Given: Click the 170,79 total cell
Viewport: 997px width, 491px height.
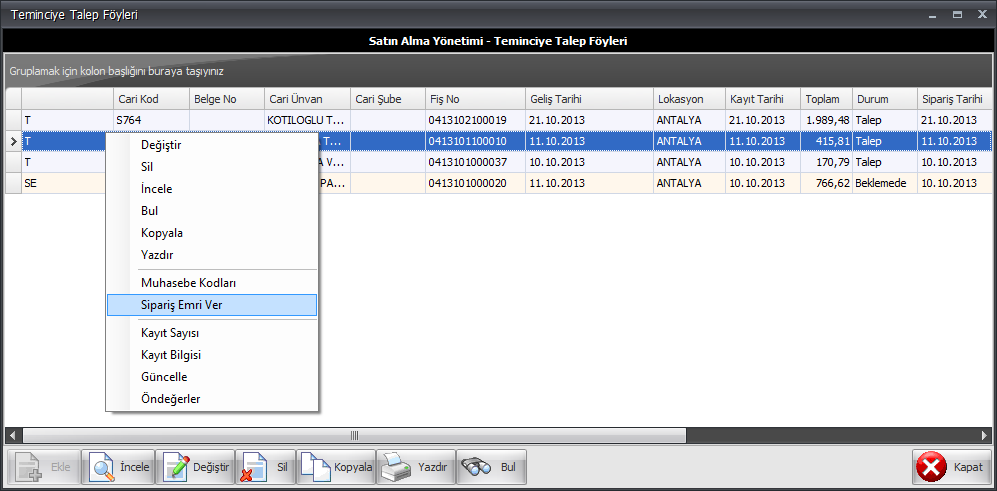Looking at the screenshot, I should (x=827, y=162).
